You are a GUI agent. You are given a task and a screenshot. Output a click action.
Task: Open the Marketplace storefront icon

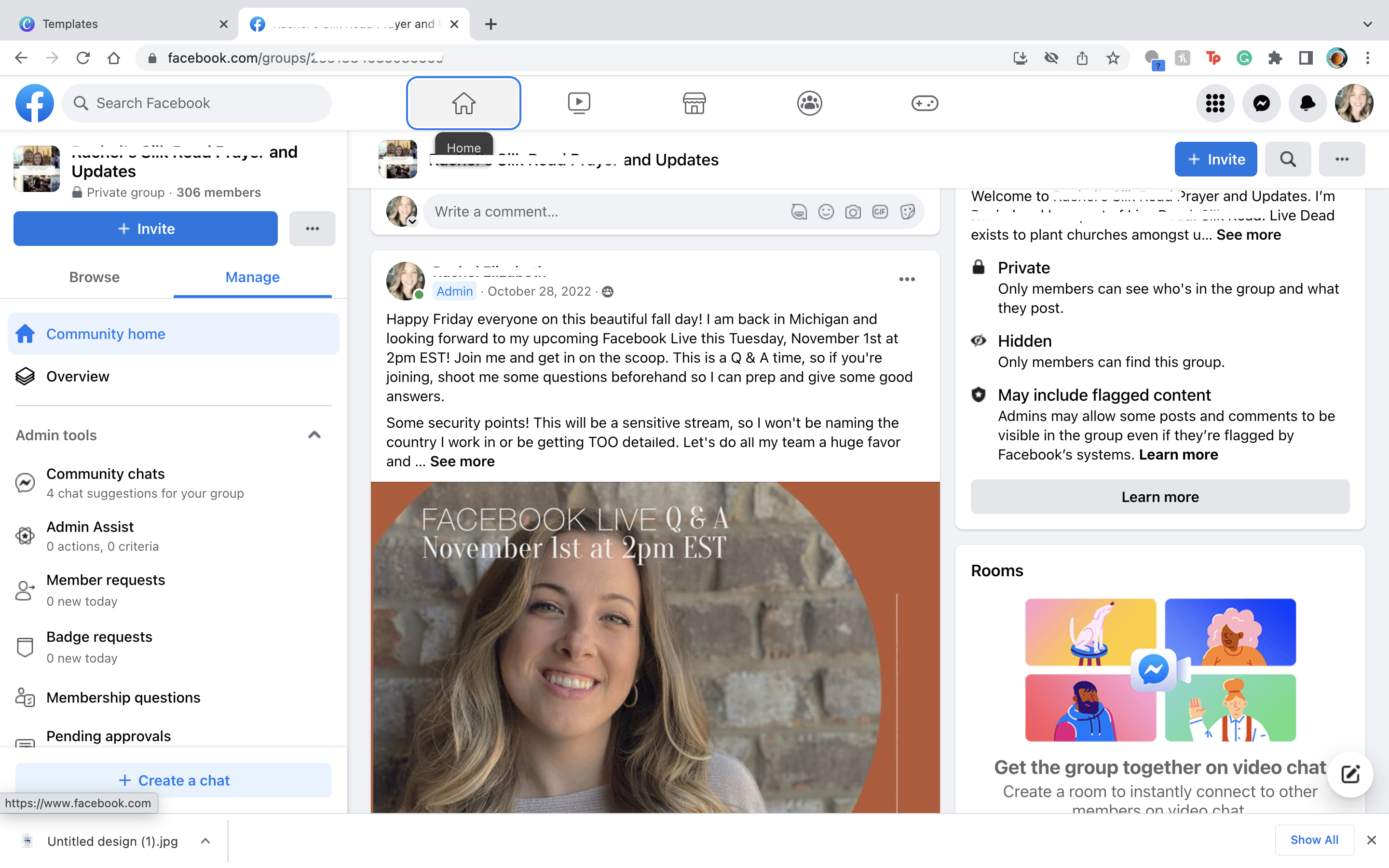(x=694, y=103)
